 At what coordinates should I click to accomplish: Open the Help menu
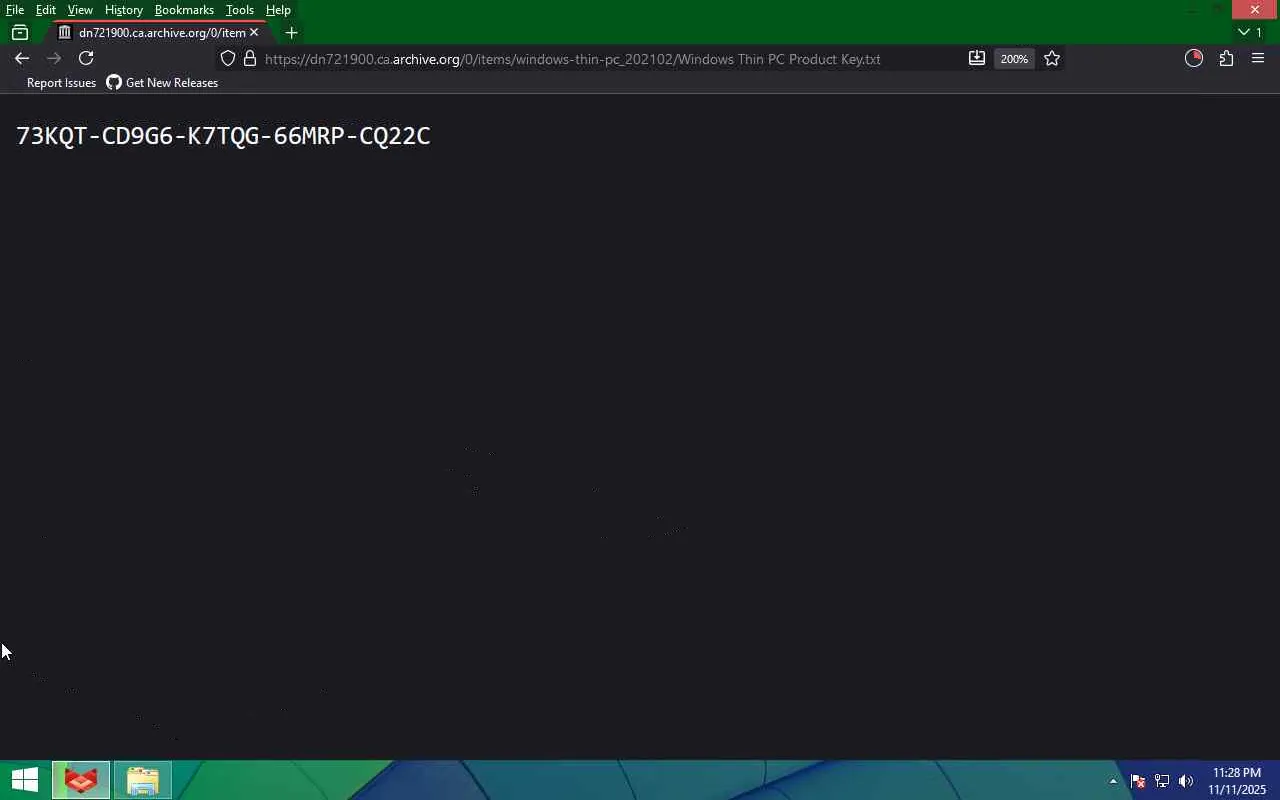(x=278, y=10)
